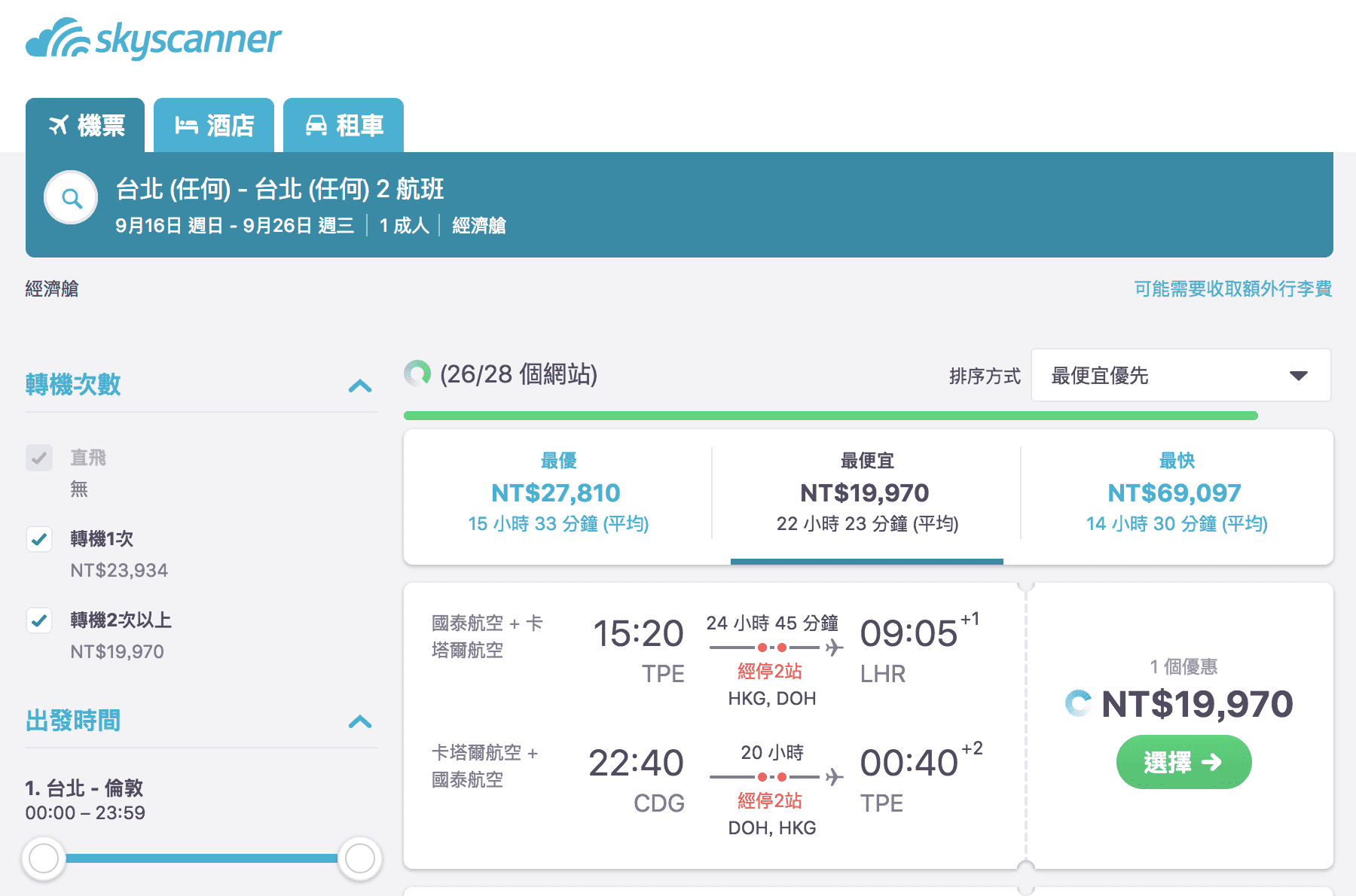Toggle the 直飛 direct flight checkbox
The width and height of the screenshot is (1356, 896).
(39, 458)
